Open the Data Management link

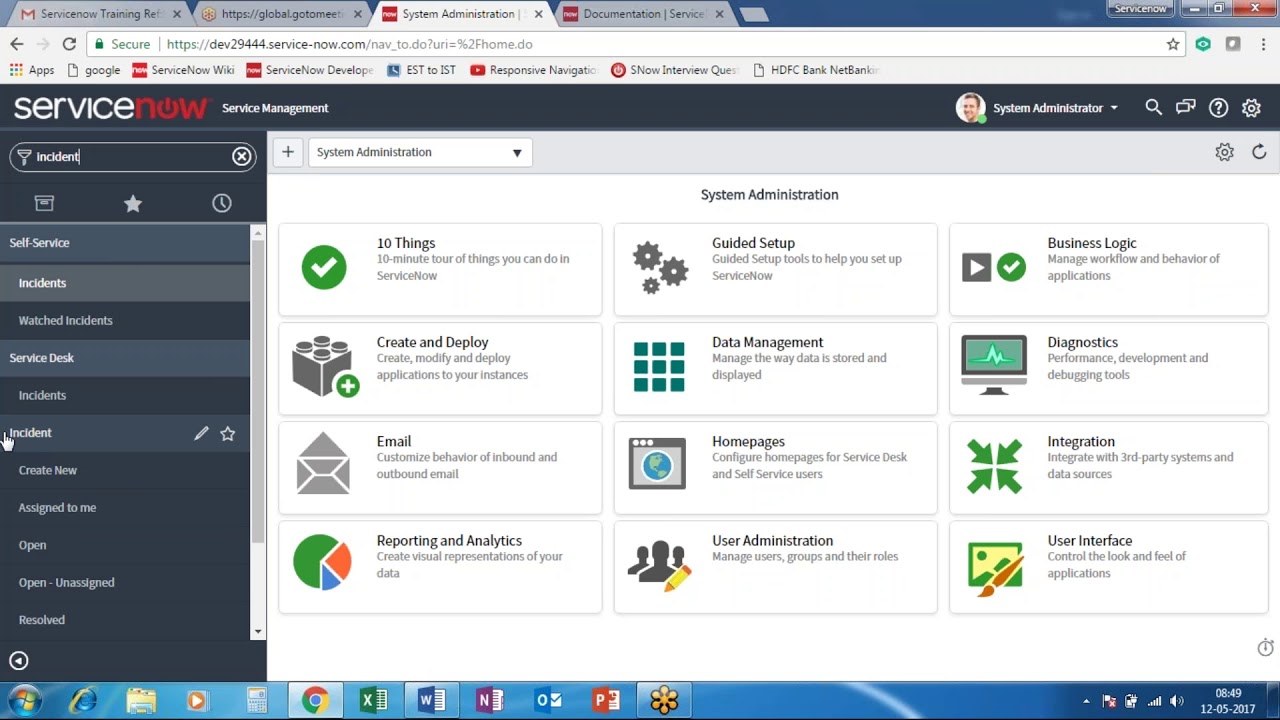click(767, 342)
